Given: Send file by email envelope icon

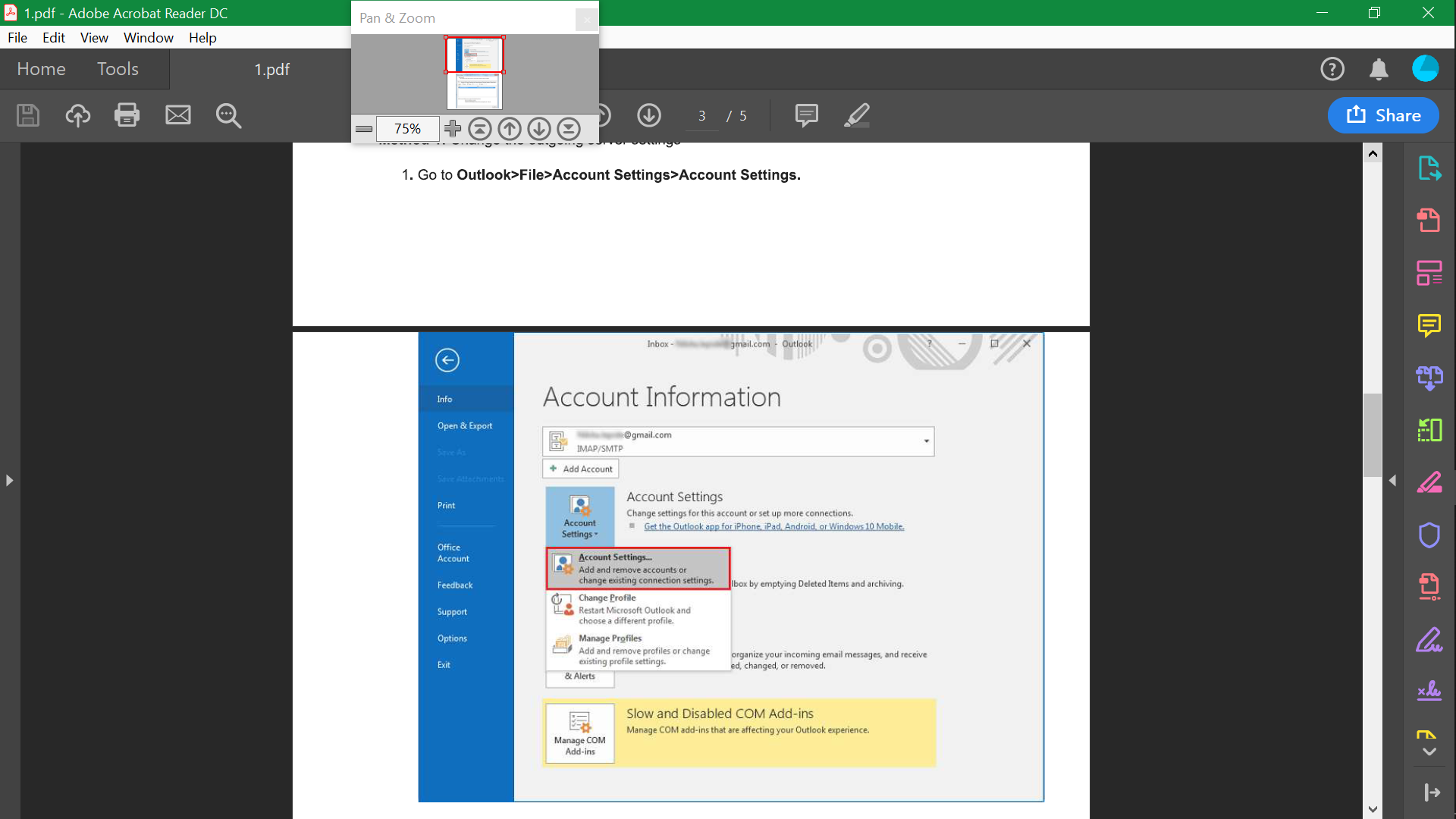Looking at the screenshot, I should point(178,115).
